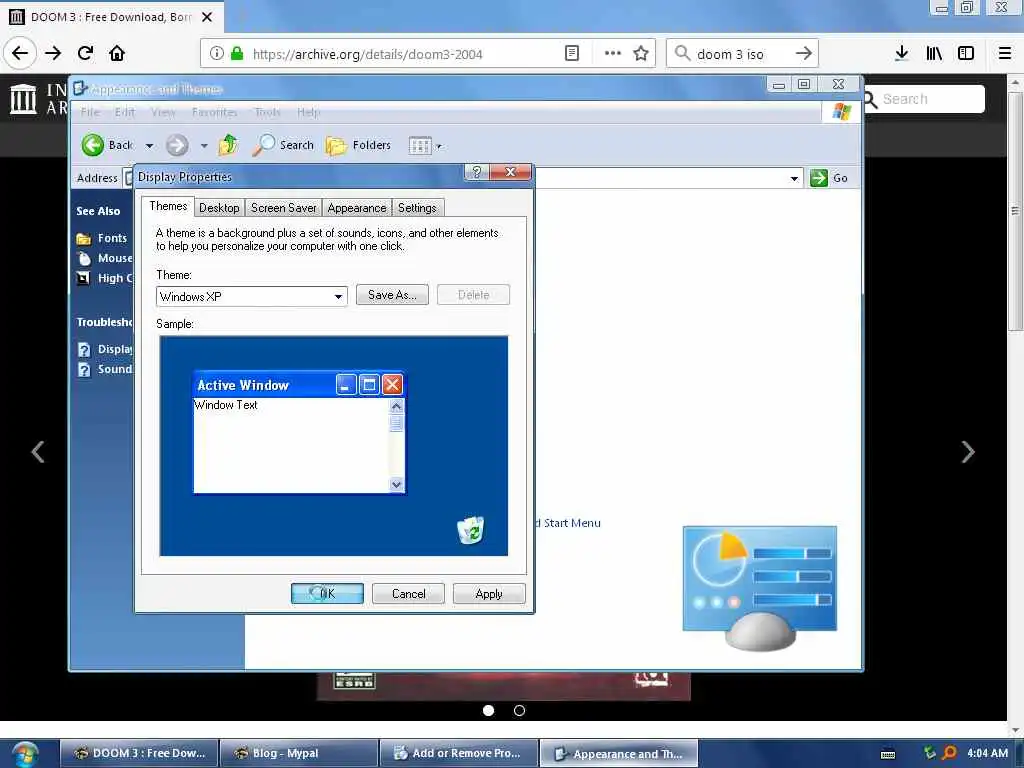Open the Firefox hamburger menu
This screenshot has height=768, width=1024.
pyautogui.click(x=1005, y=54)
